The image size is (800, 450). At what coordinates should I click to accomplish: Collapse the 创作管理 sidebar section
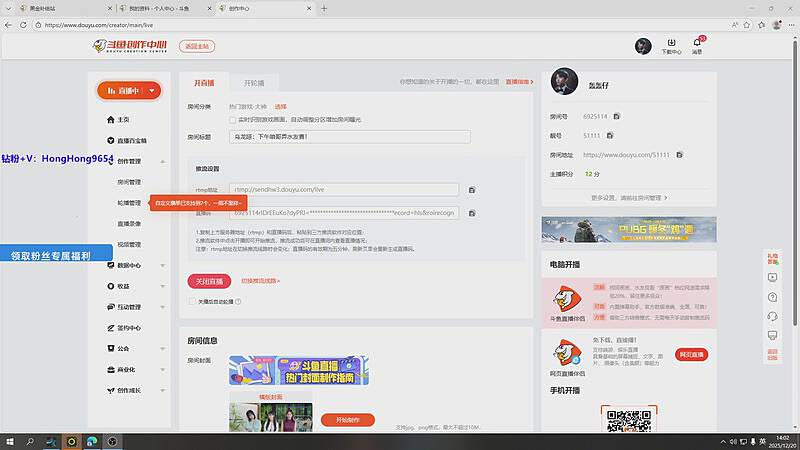coord(163,161)
